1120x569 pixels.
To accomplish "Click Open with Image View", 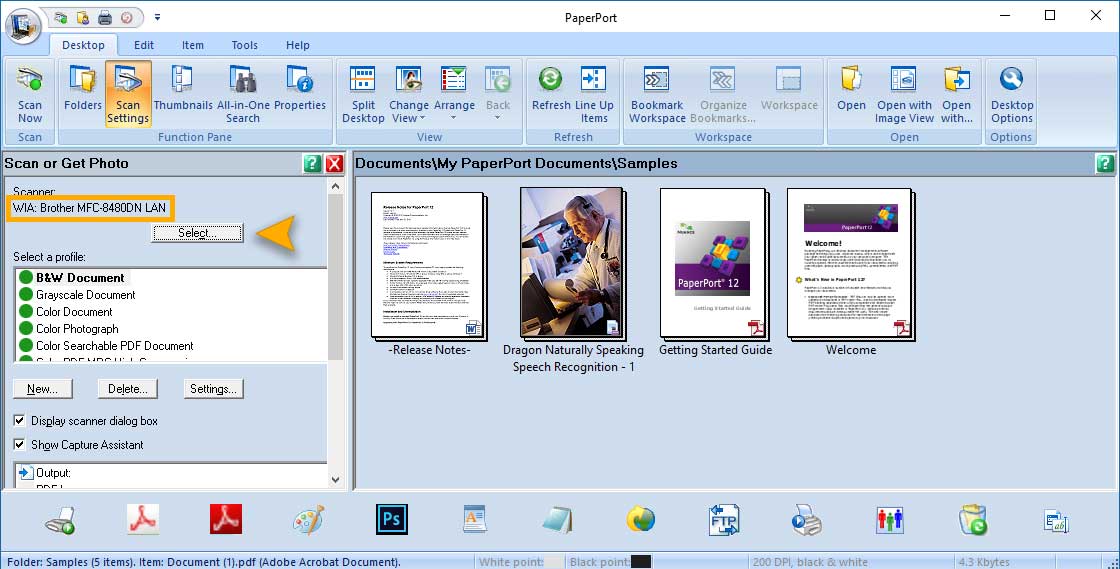I will (904, 94).
